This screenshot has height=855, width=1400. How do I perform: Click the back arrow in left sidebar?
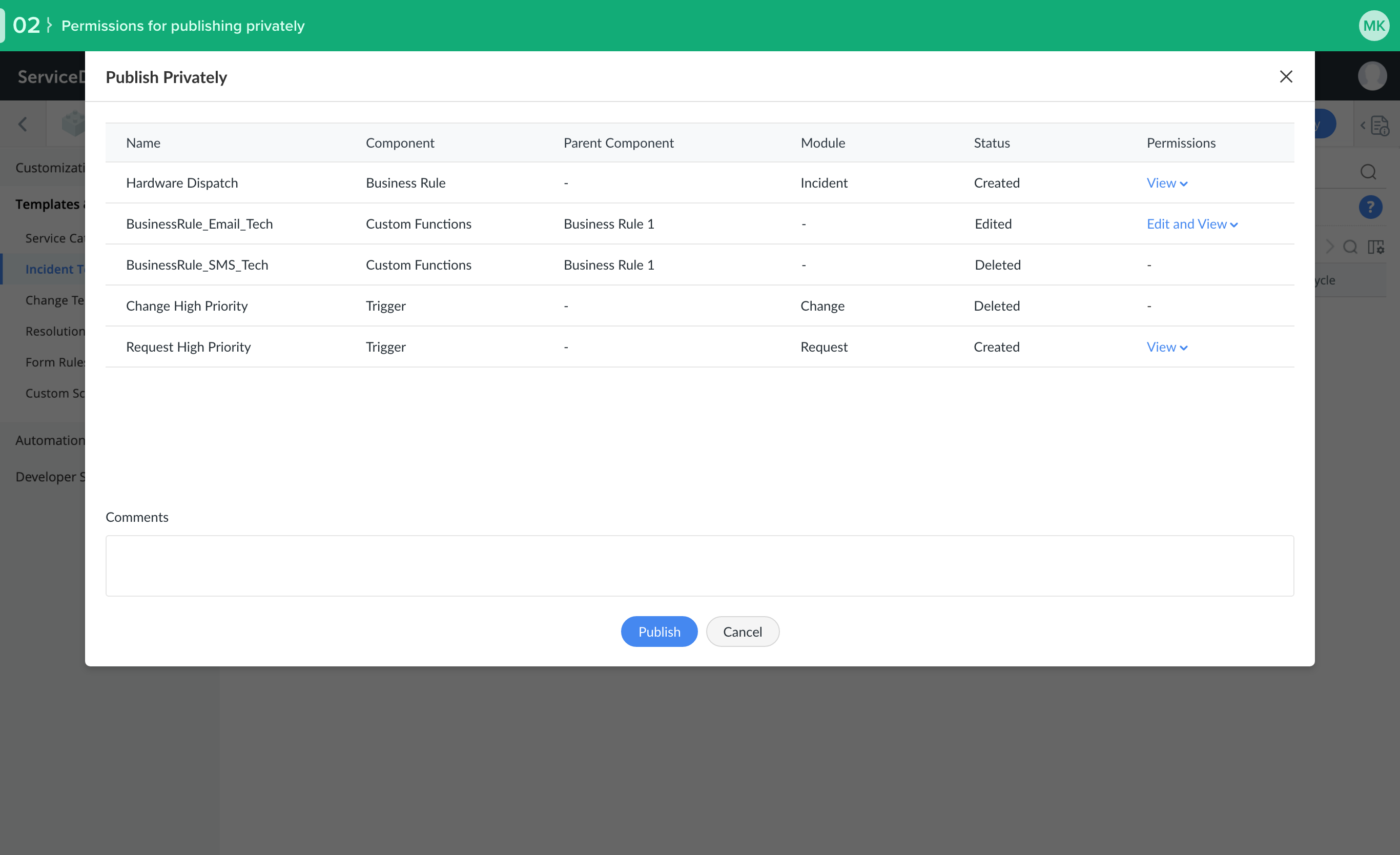23,124
